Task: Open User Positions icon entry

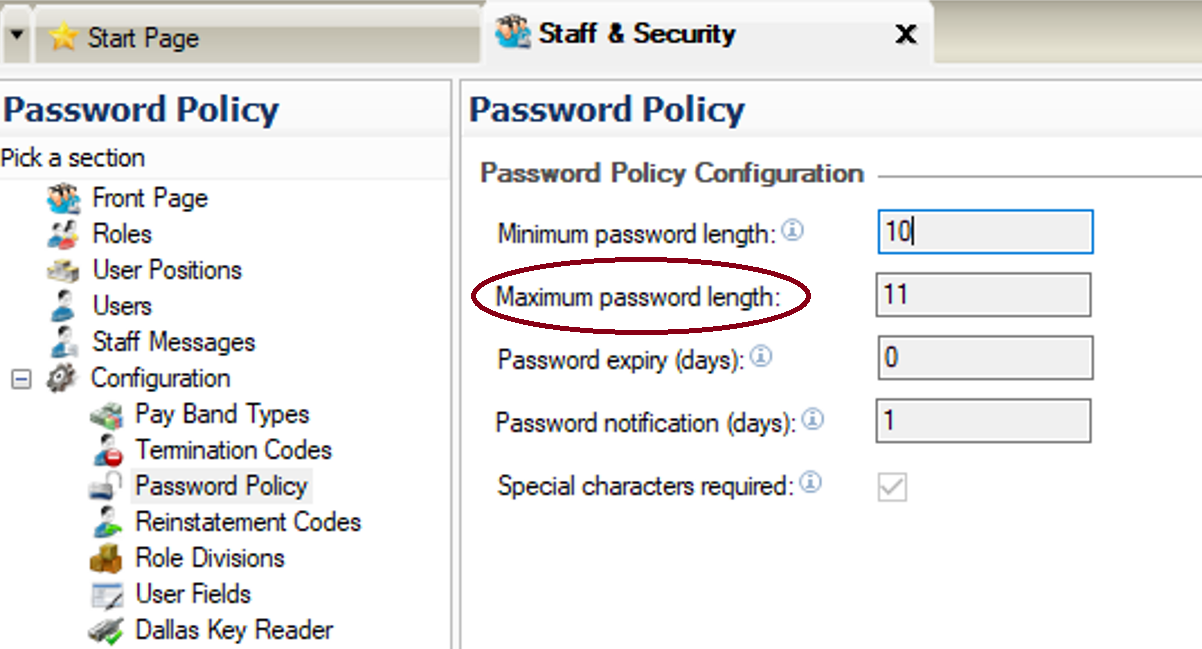Action: 64,271
